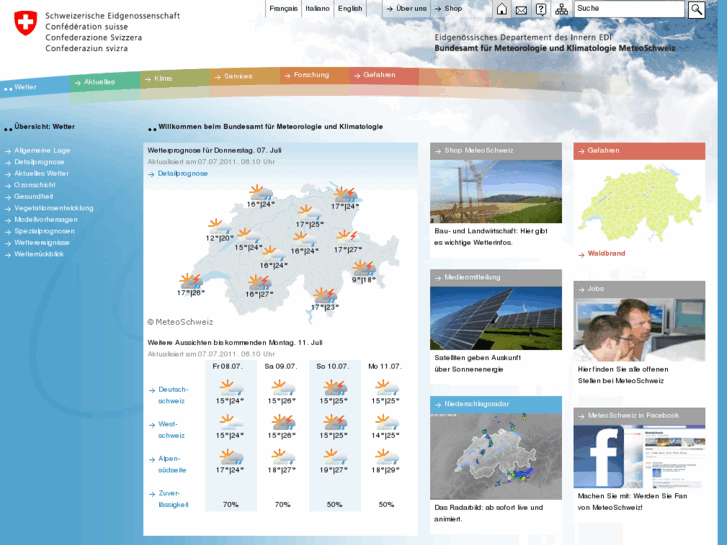727x545 pixels.
Task: Click the Gefahren Switzerland hazard map
Action: (639, 203)
